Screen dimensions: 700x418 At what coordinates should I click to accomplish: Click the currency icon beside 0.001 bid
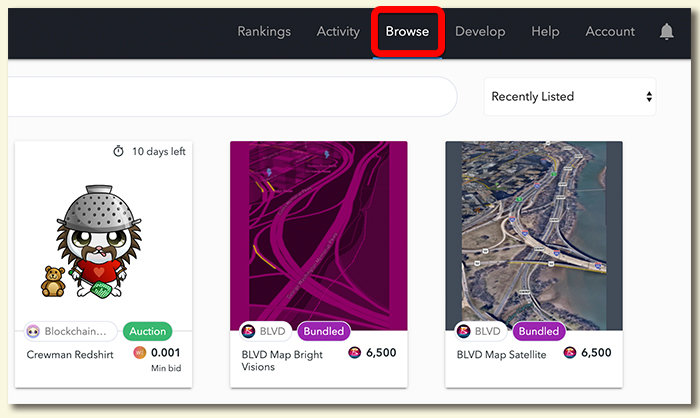click(x=139, y=353)
